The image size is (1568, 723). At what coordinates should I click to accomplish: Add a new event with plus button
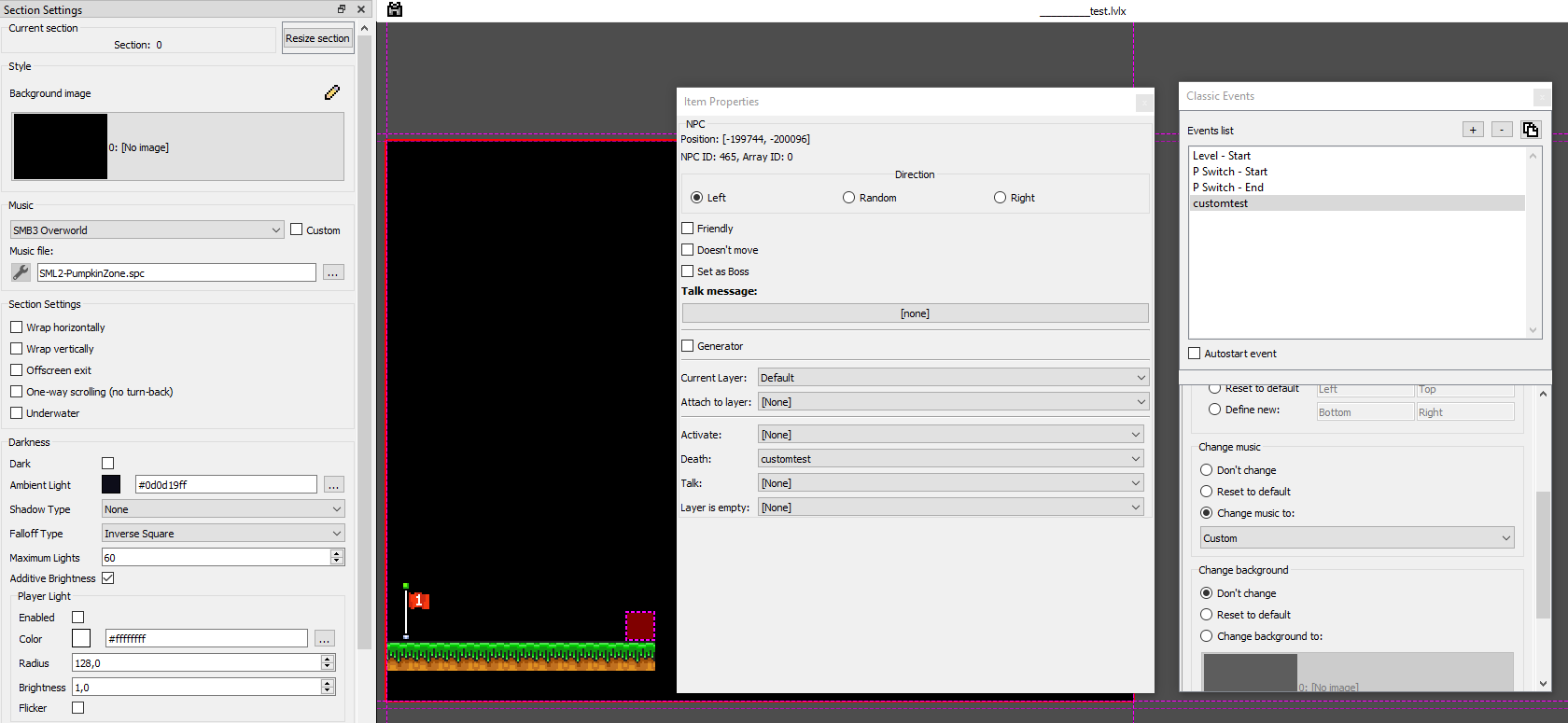(x=1473, y=130)
